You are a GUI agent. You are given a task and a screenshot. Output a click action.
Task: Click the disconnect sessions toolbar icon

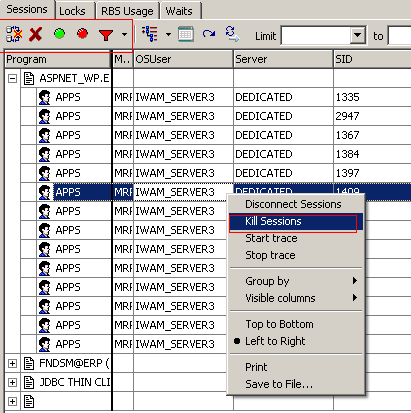pos(14,34)
